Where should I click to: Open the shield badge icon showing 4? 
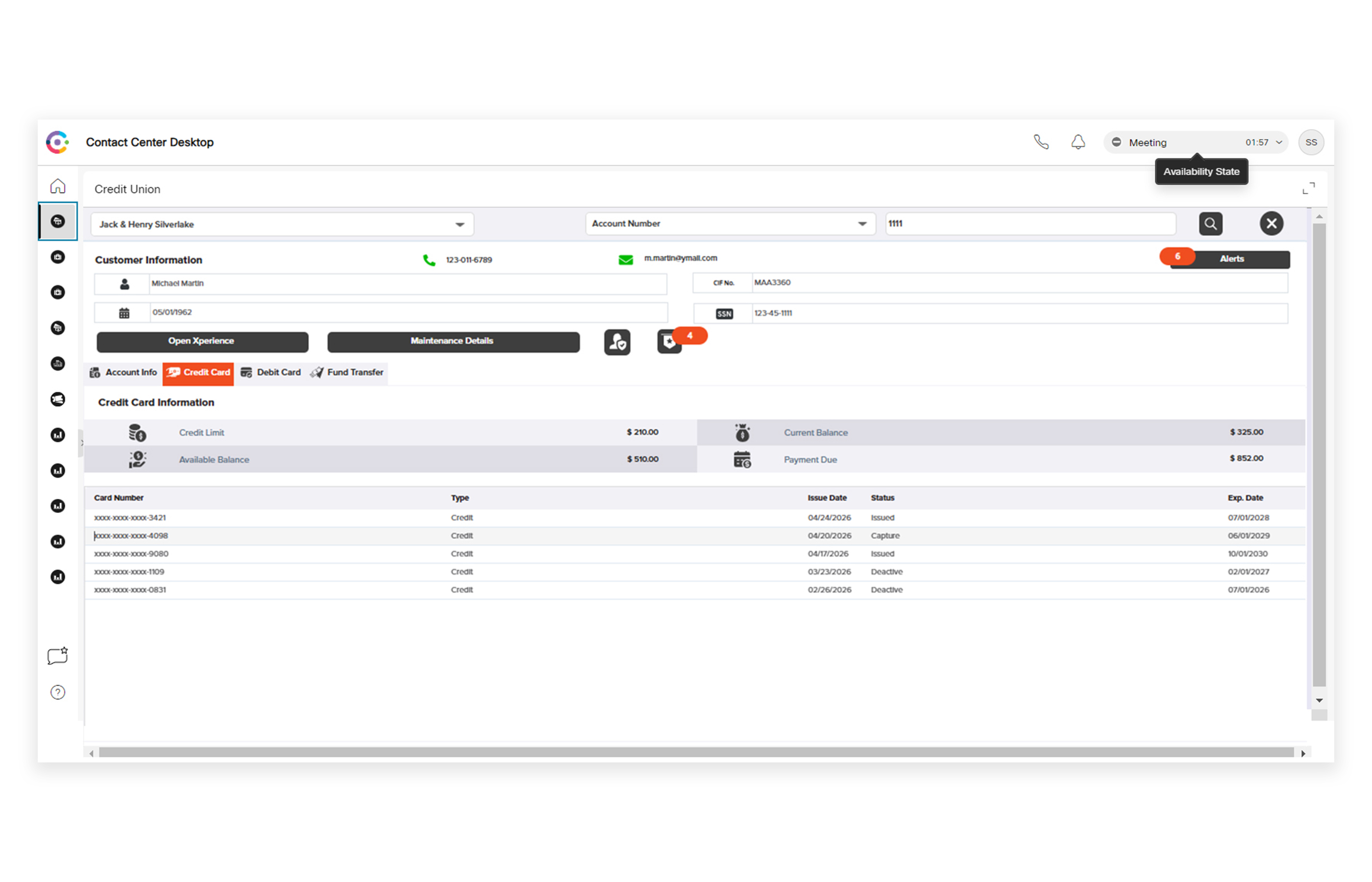(669, 342)
